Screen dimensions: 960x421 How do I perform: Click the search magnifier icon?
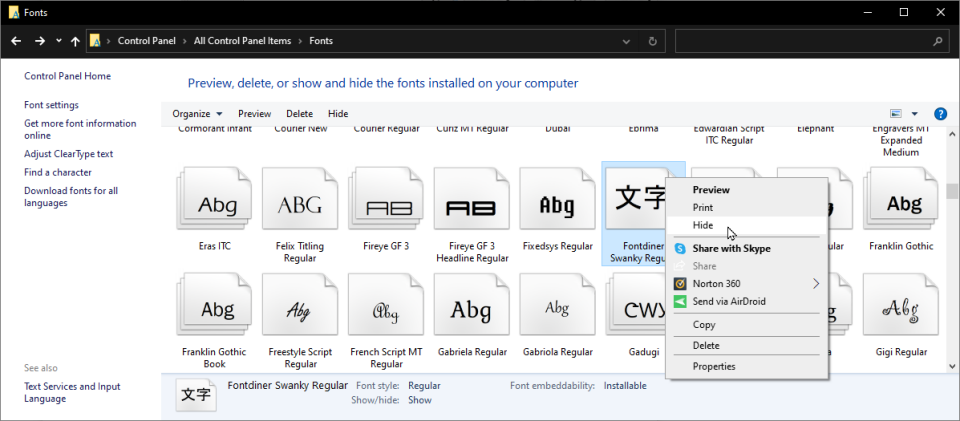[937, 42]
